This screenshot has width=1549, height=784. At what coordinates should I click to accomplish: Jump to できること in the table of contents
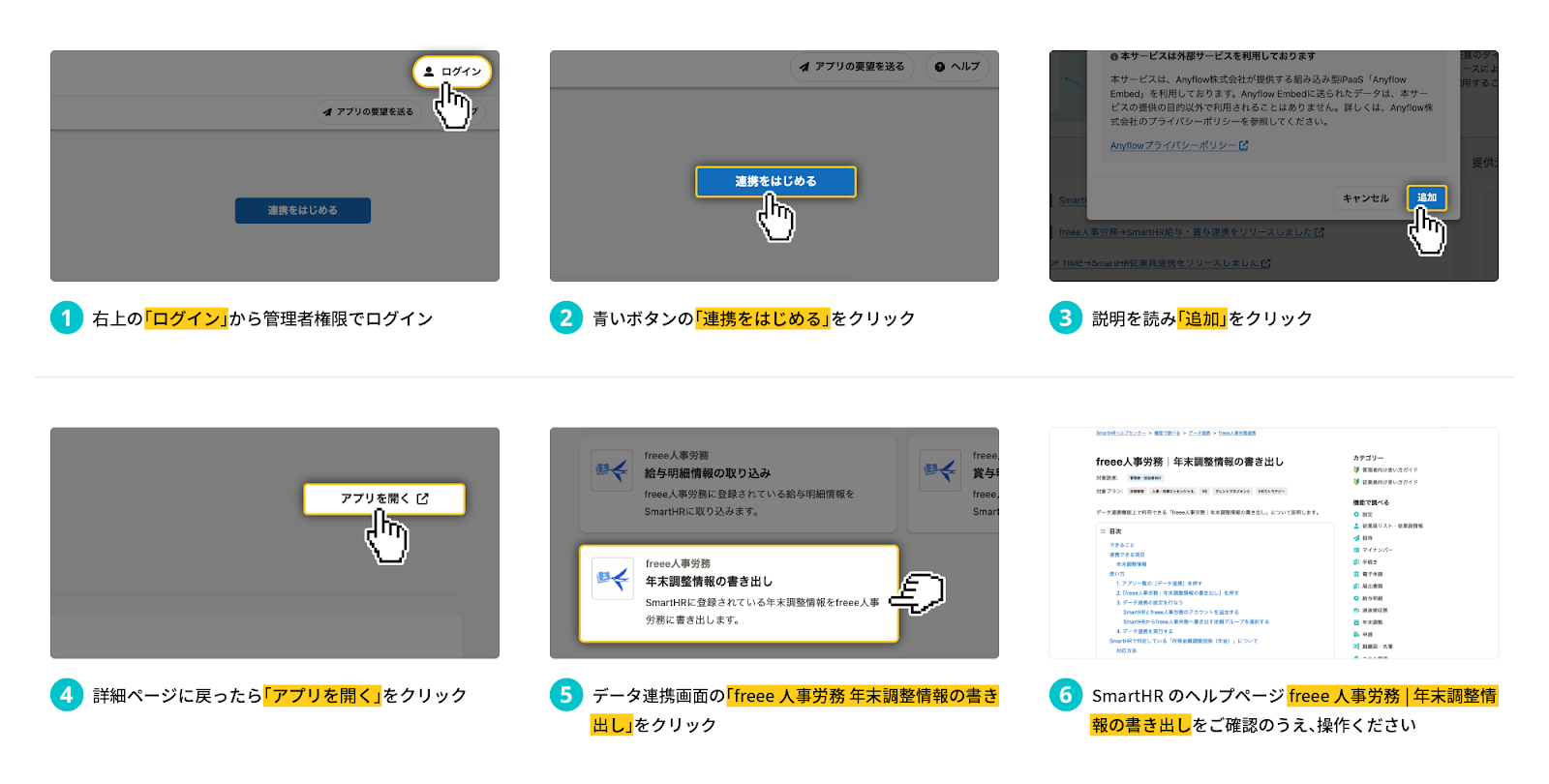coord(1122,546)
